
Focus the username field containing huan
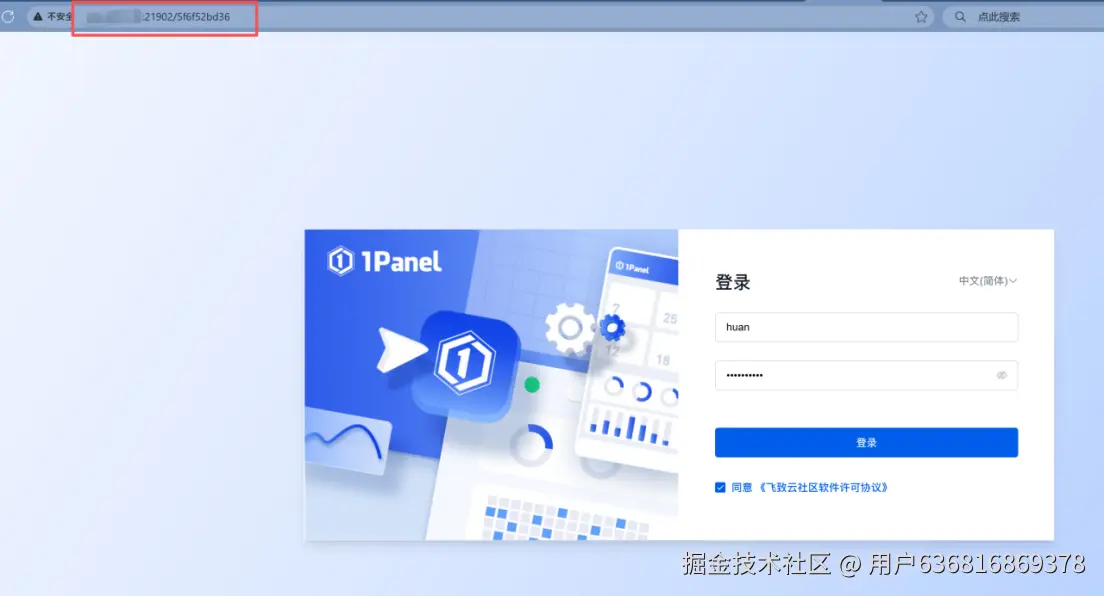[x=866, y=327]
